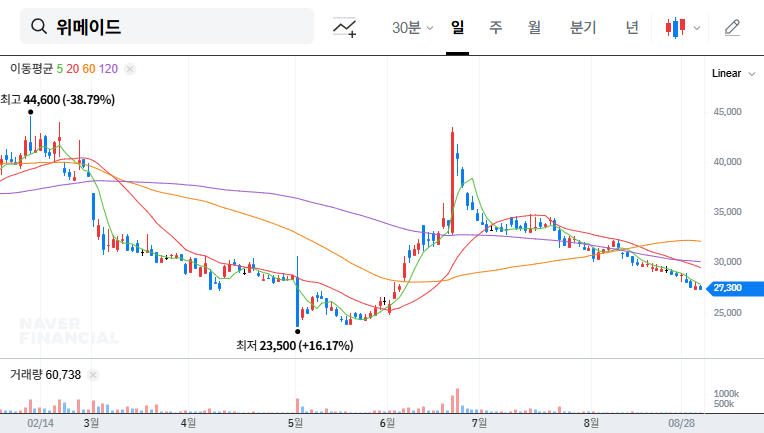Click the lowest-price marker dot
Image resolution: width=764 pixels, height=433 pixels.
[298, 332]
